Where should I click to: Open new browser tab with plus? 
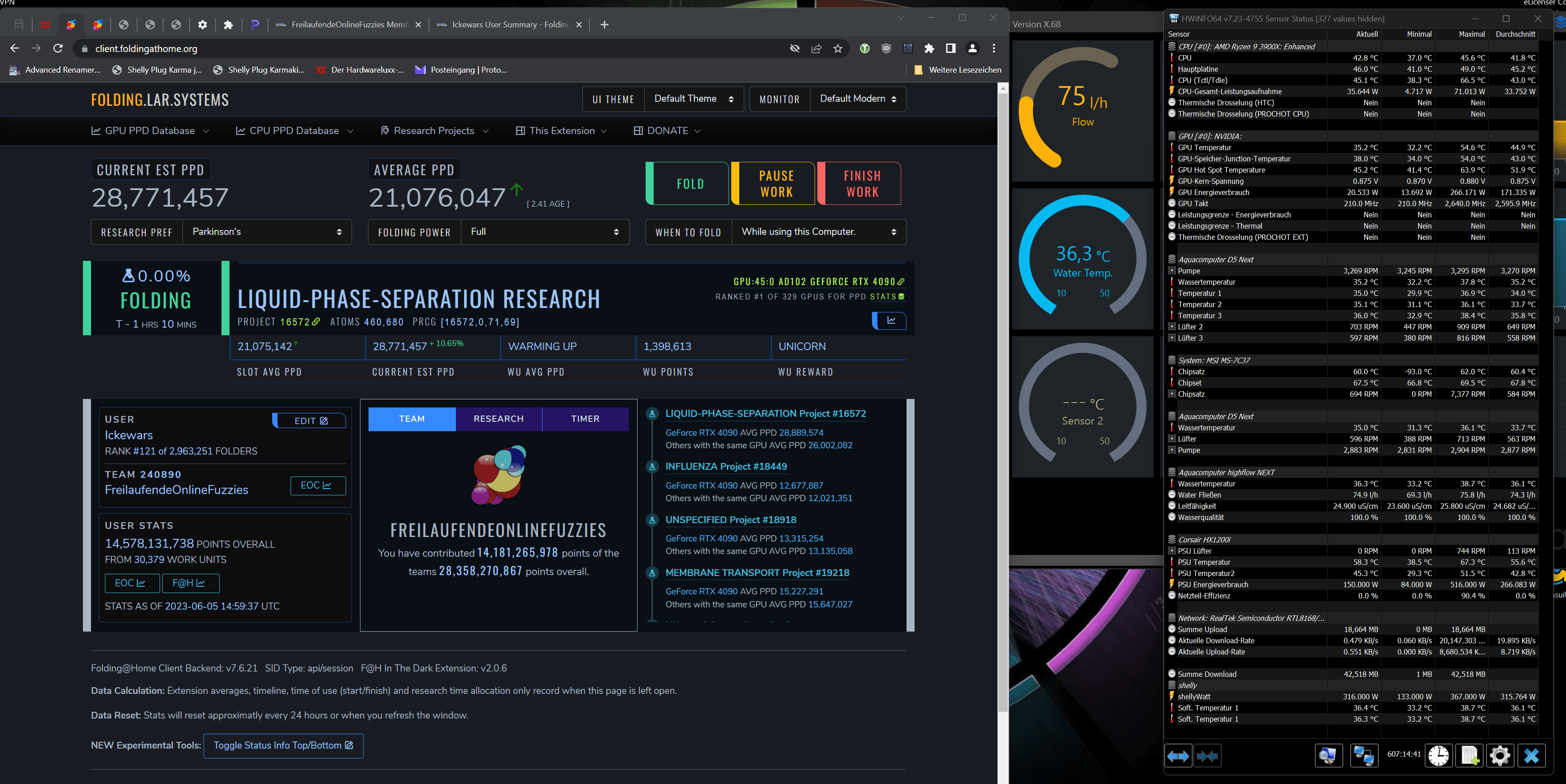[x=604, y=25]
